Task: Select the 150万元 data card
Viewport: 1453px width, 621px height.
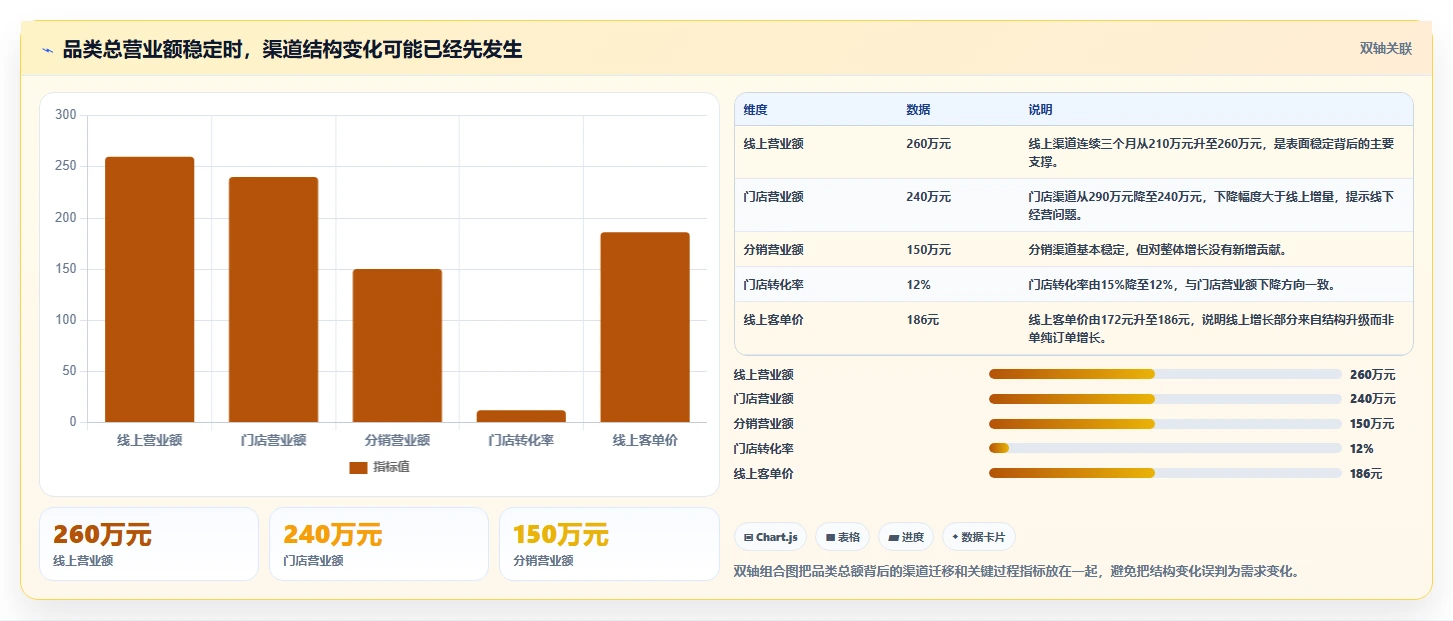Action: tap(609, 544)
